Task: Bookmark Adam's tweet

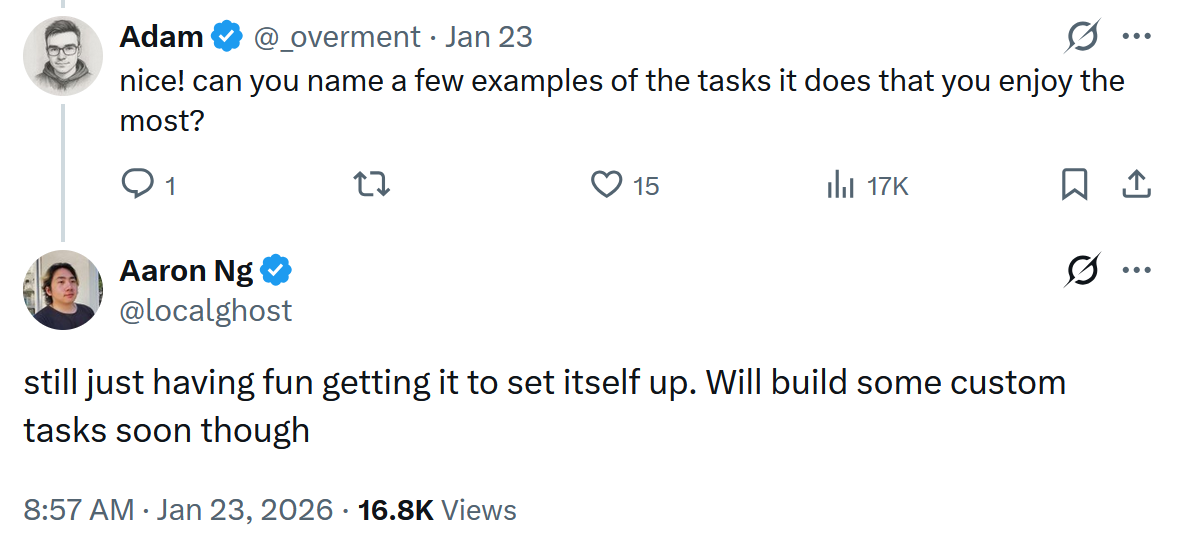Action: pos(1074,185)
